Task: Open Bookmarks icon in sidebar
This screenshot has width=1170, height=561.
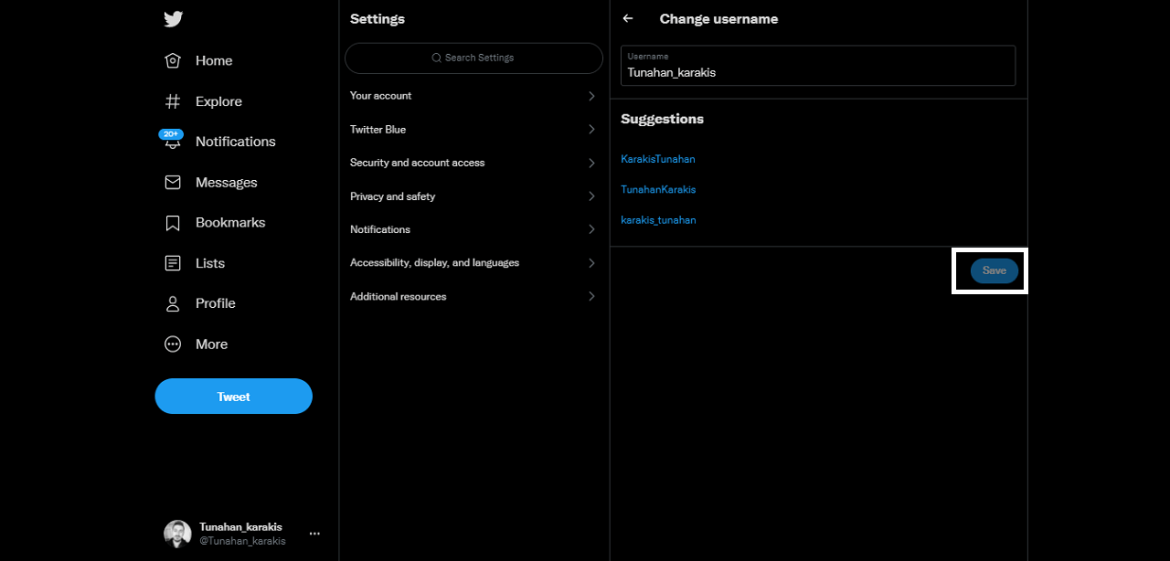Action: point(173,223)
